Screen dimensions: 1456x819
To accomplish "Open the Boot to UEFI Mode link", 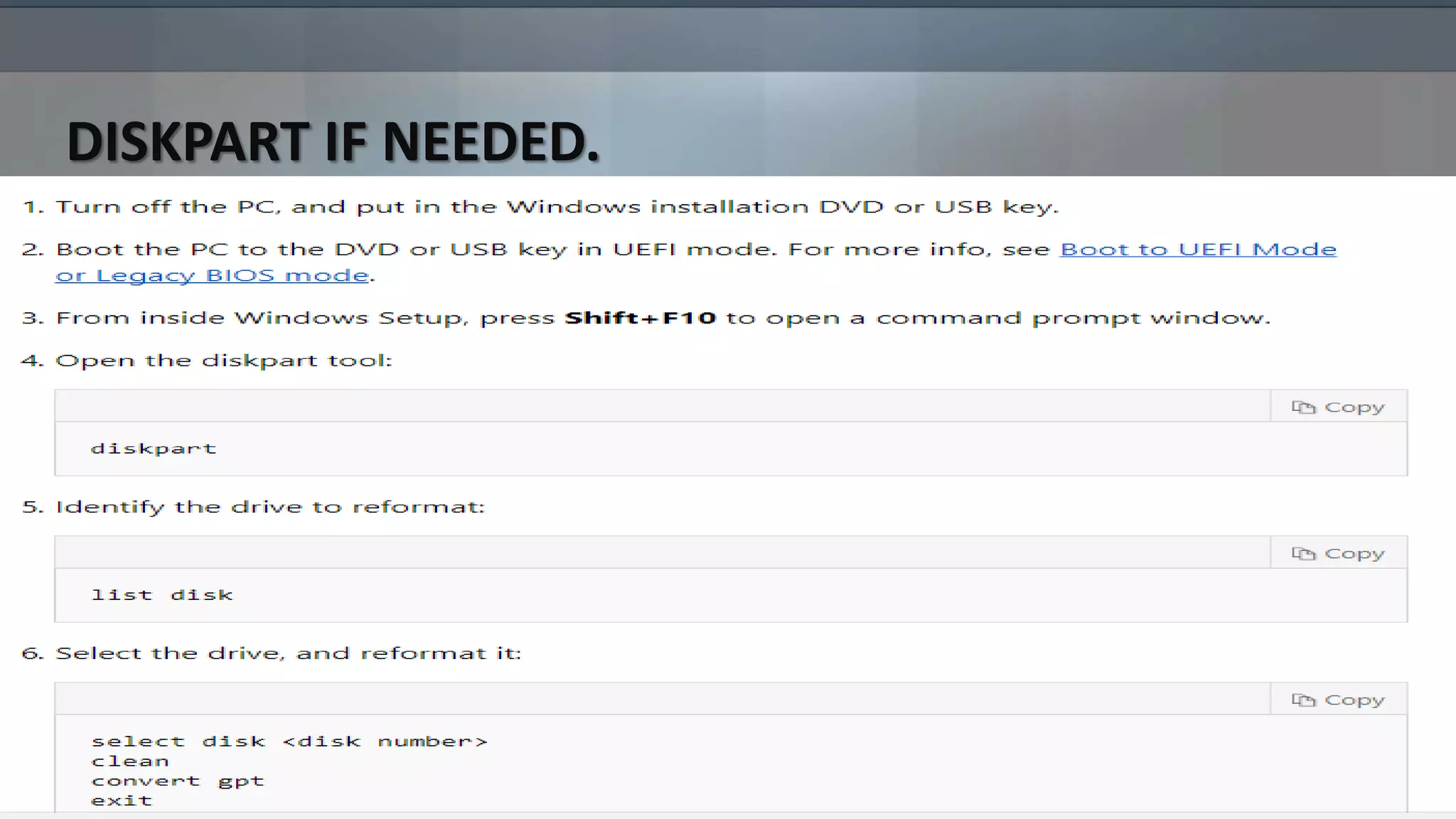I will [x=1197, y=250].
